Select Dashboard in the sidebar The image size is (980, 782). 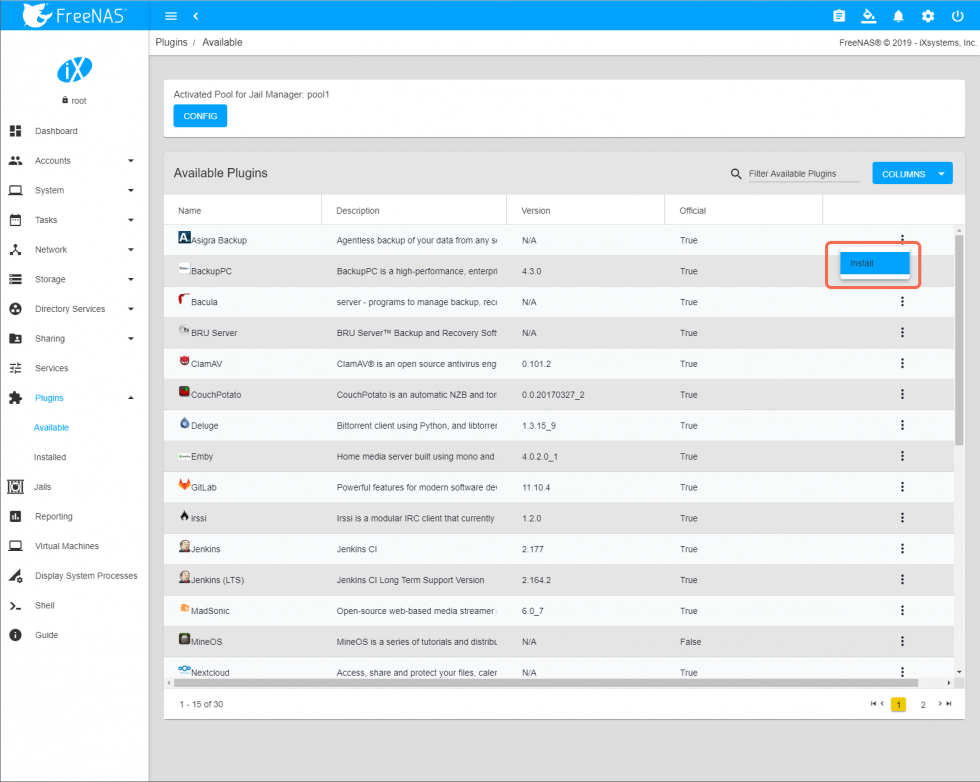pyautogui.click(x=56, y=131)
